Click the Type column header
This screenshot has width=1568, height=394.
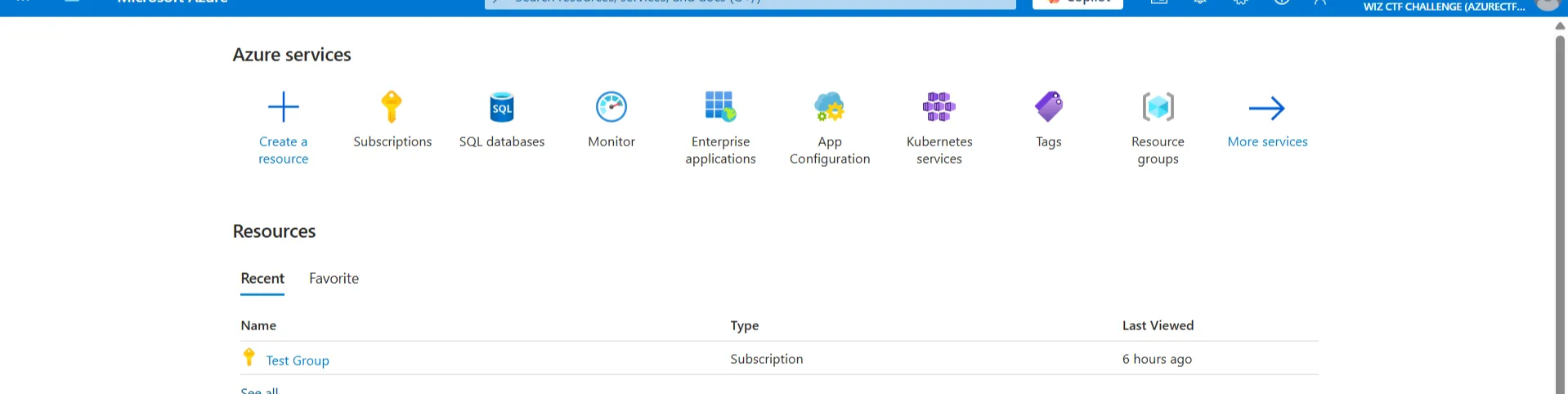744,325
